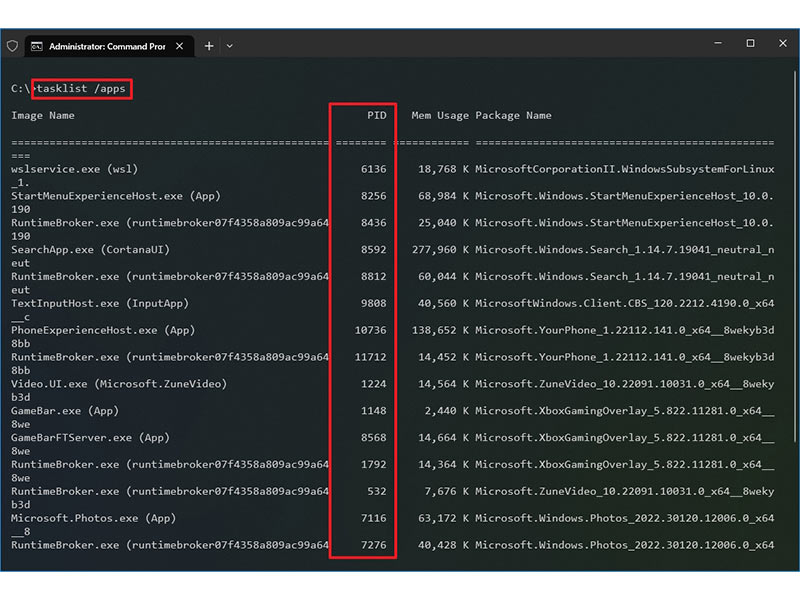Image resolution: width=800 pixels, height=600 pixels.
Task: Click MicrosoftWindows.Client.CBS package name
Action: click(x=625, y=304)
